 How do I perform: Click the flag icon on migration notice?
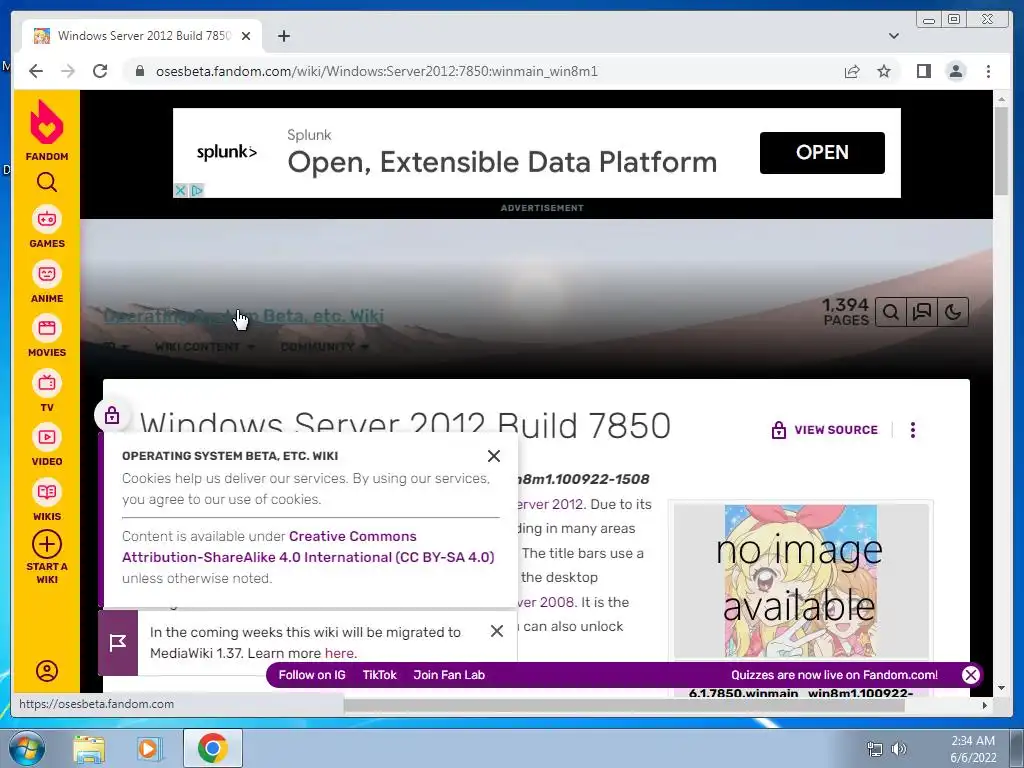coord(118,643)
